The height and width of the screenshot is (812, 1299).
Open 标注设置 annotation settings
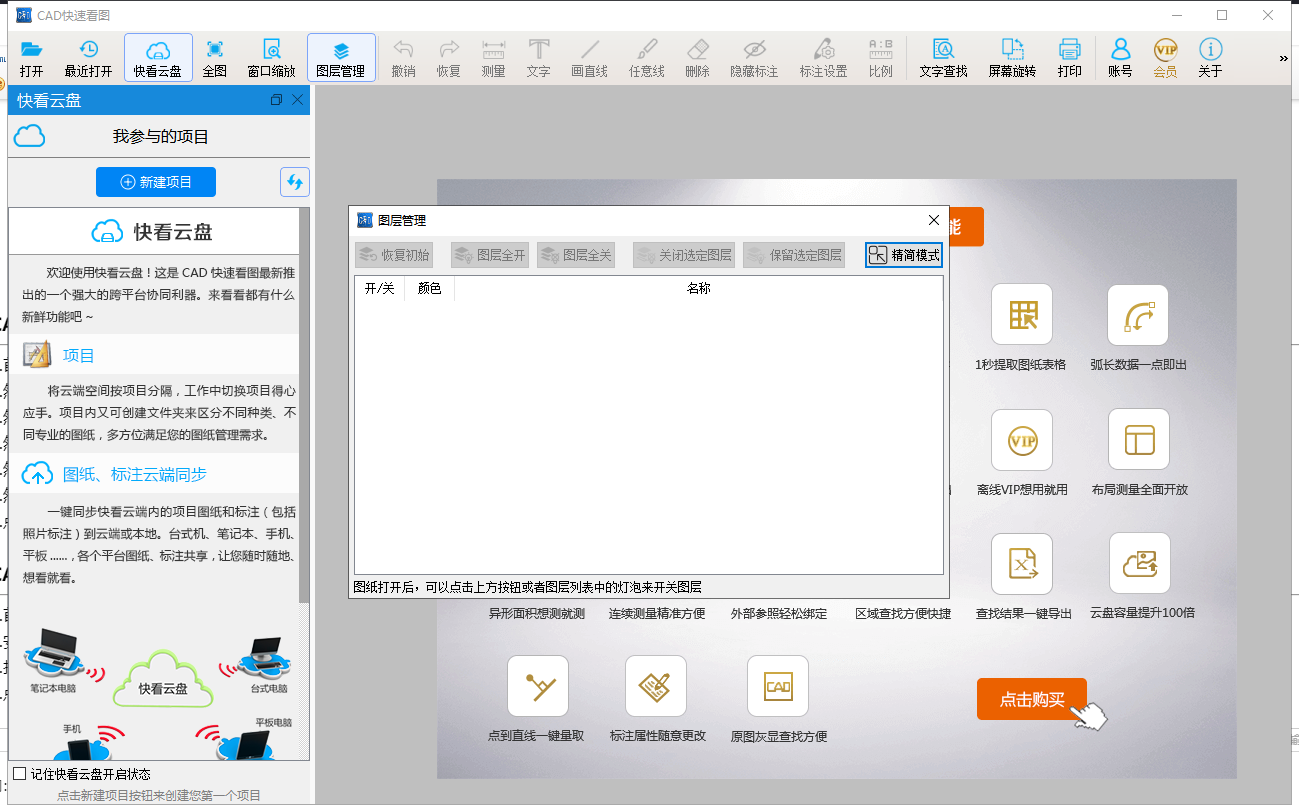click(823, 58)
